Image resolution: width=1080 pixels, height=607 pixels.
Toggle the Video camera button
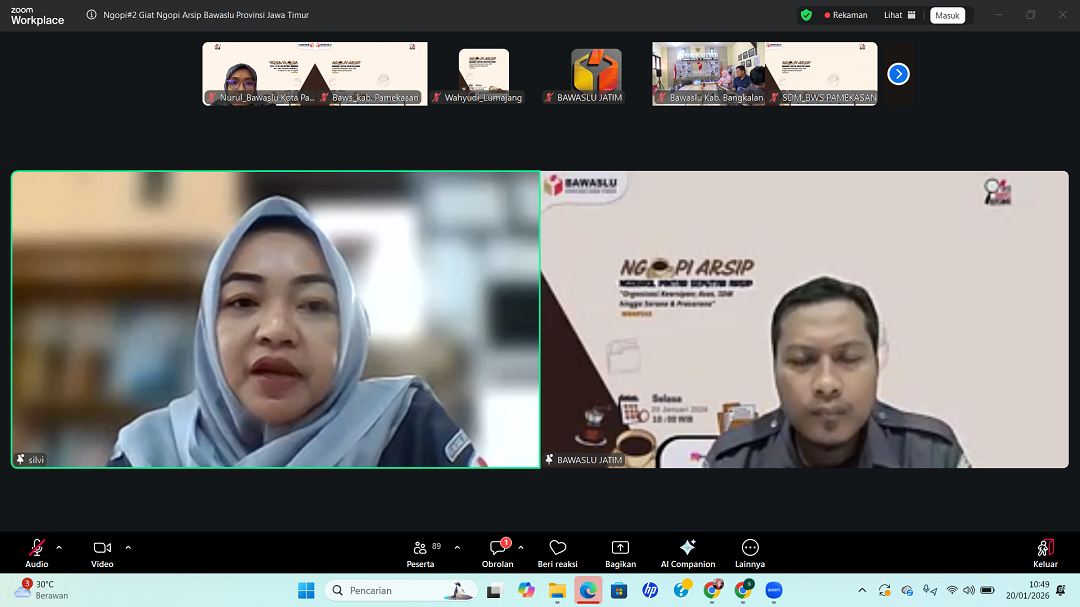click(102, 553)
